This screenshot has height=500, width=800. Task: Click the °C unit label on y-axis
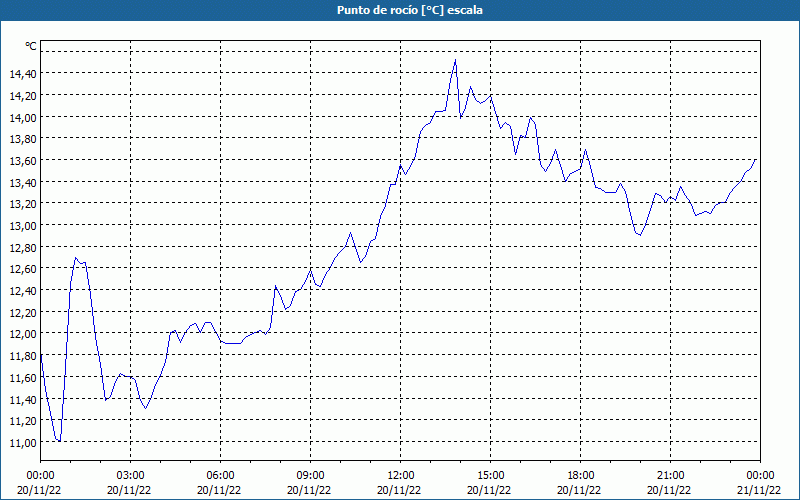(x=31, y=46)
